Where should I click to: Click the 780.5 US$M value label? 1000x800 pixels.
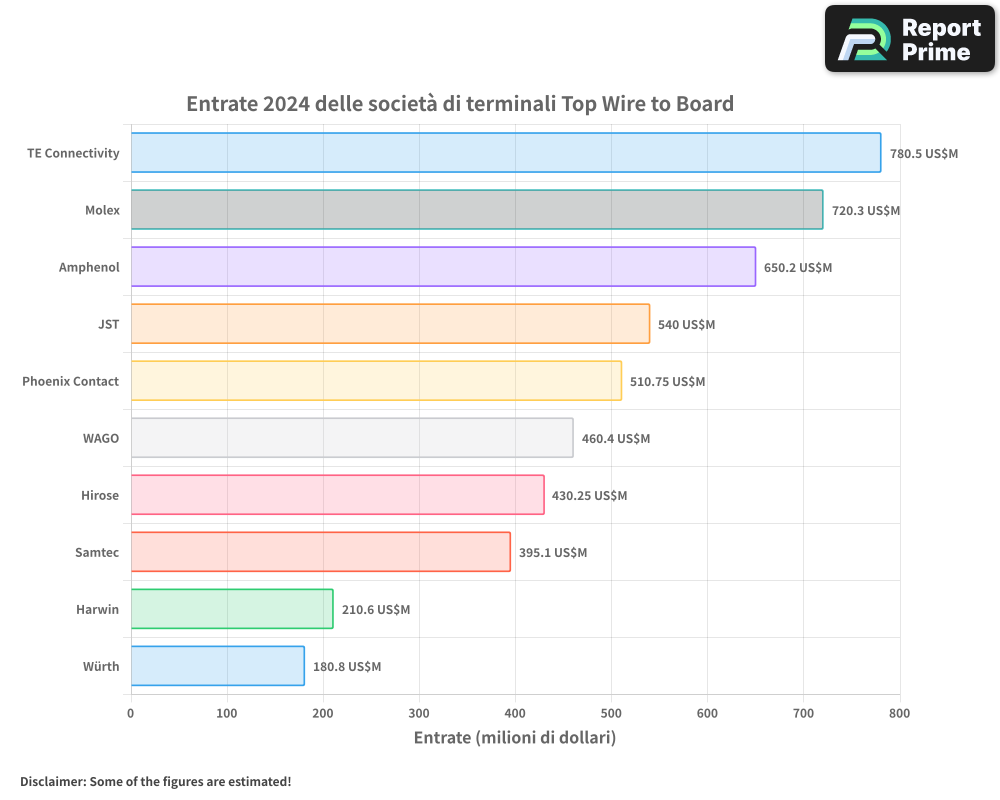point(924,154)
